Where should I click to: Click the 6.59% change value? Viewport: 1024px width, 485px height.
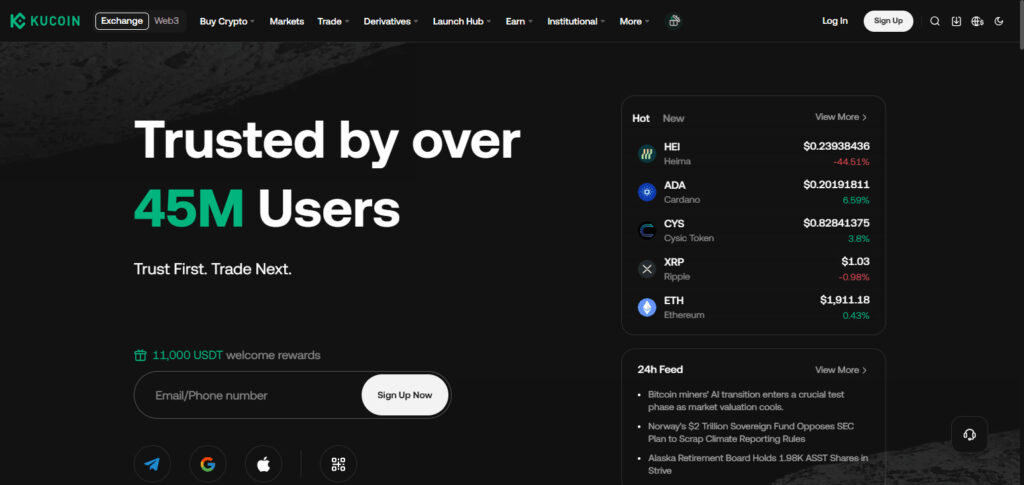(856, 200)
